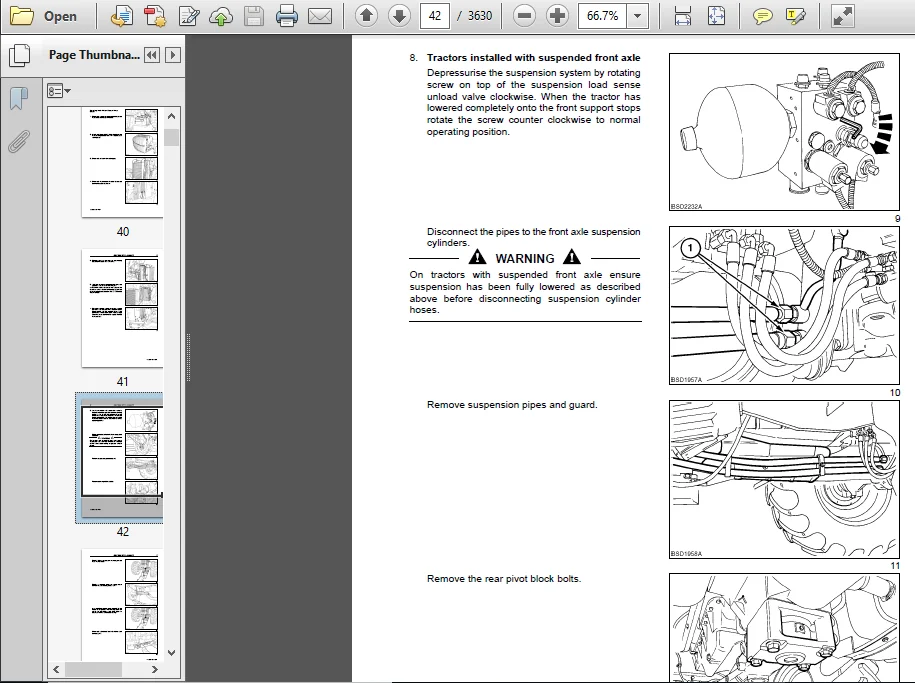915x683 pixels.
Task: Click the fit one full page icon
Action: [716, 16]
